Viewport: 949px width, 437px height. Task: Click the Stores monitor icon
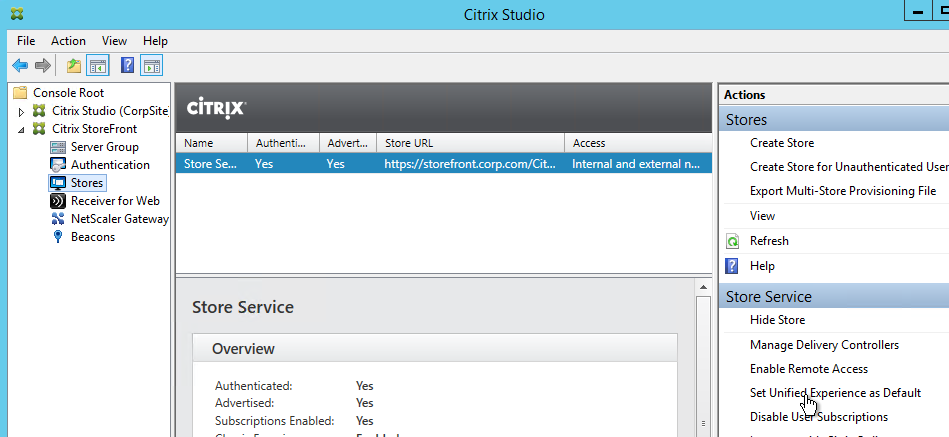click(57, 183)
